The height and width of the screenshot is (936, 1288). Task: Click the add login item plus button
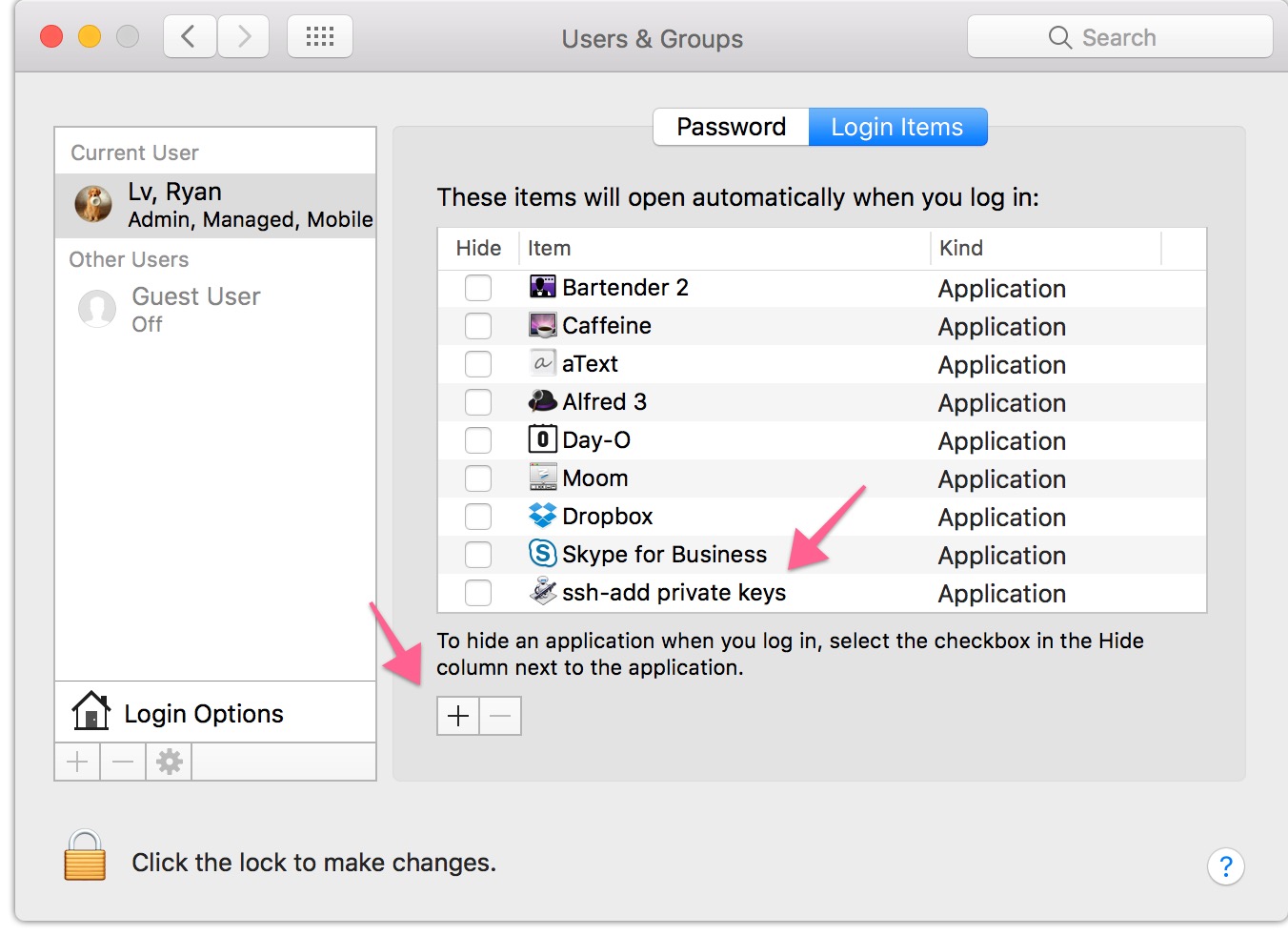pyautogui.click(x=458, y=716)
